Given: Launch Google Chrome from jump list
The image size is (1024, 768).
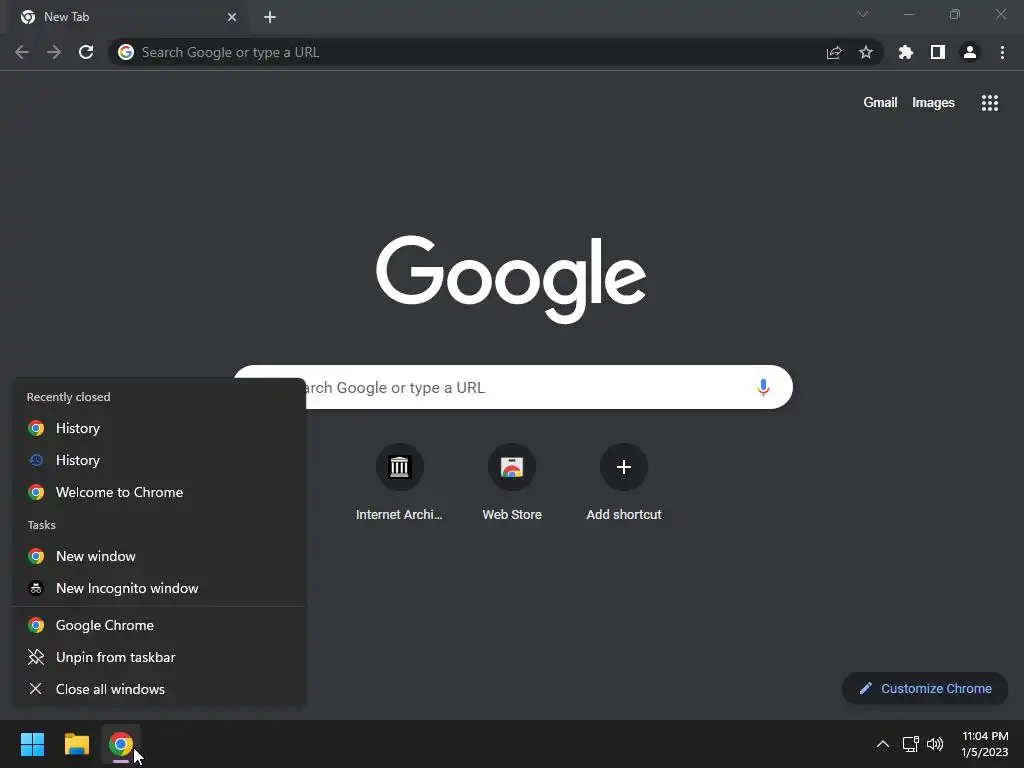Looking at the screenshot, I should coord(159,626).
